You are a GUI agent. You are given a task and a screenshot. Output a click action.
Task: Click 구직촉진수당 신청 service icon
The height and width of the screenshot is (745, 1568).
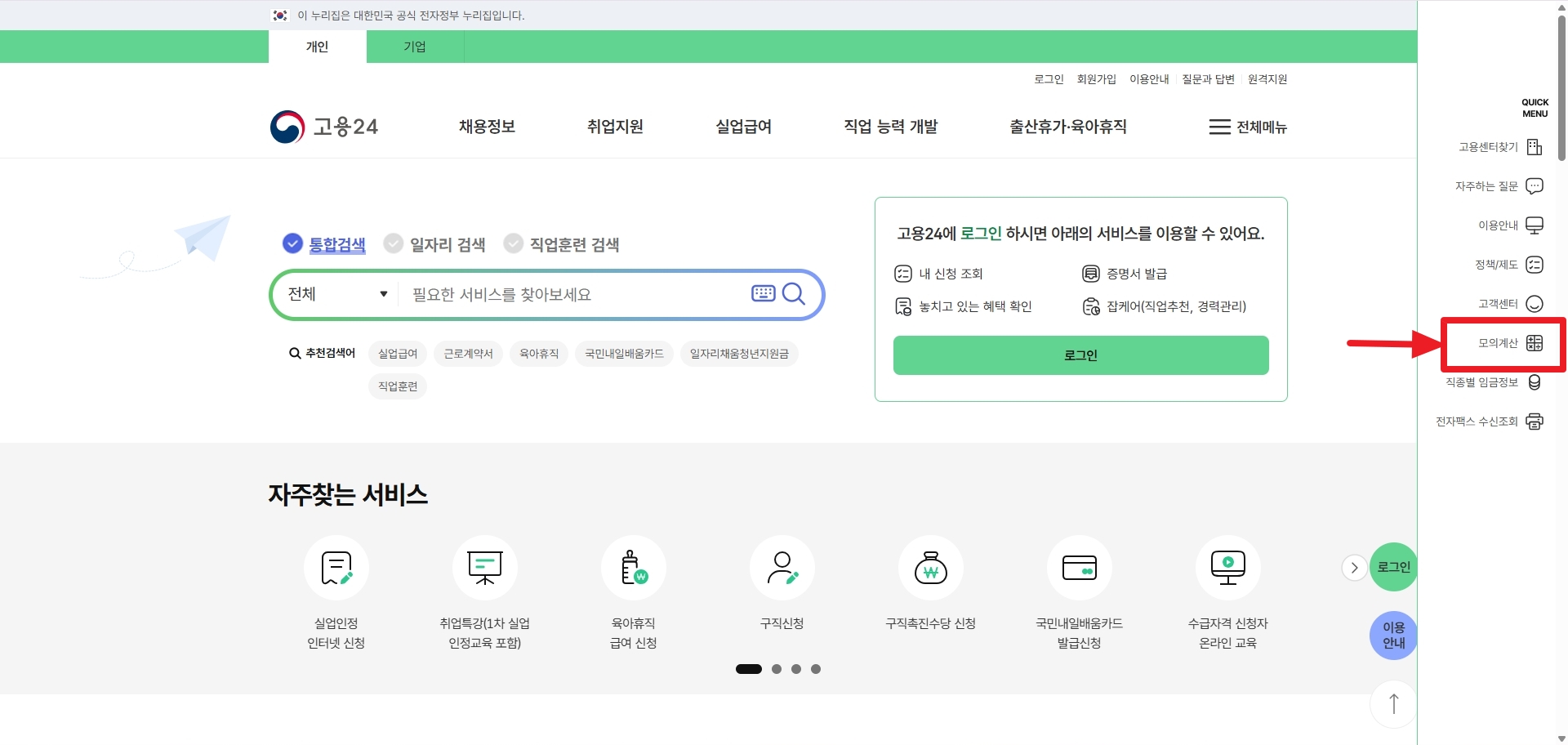[x=931, y=568]
